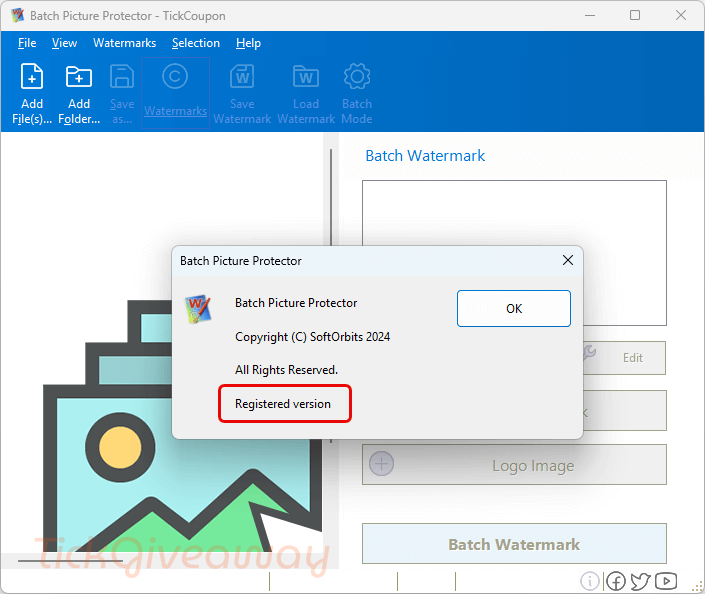Click the Save Watermark toolbar icon

point(242,76)
